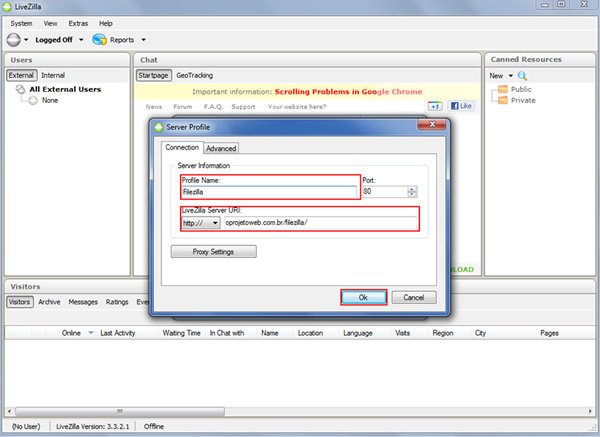Open the Visitors tab in bottom panel
The image size is (600, 437).
20,302
